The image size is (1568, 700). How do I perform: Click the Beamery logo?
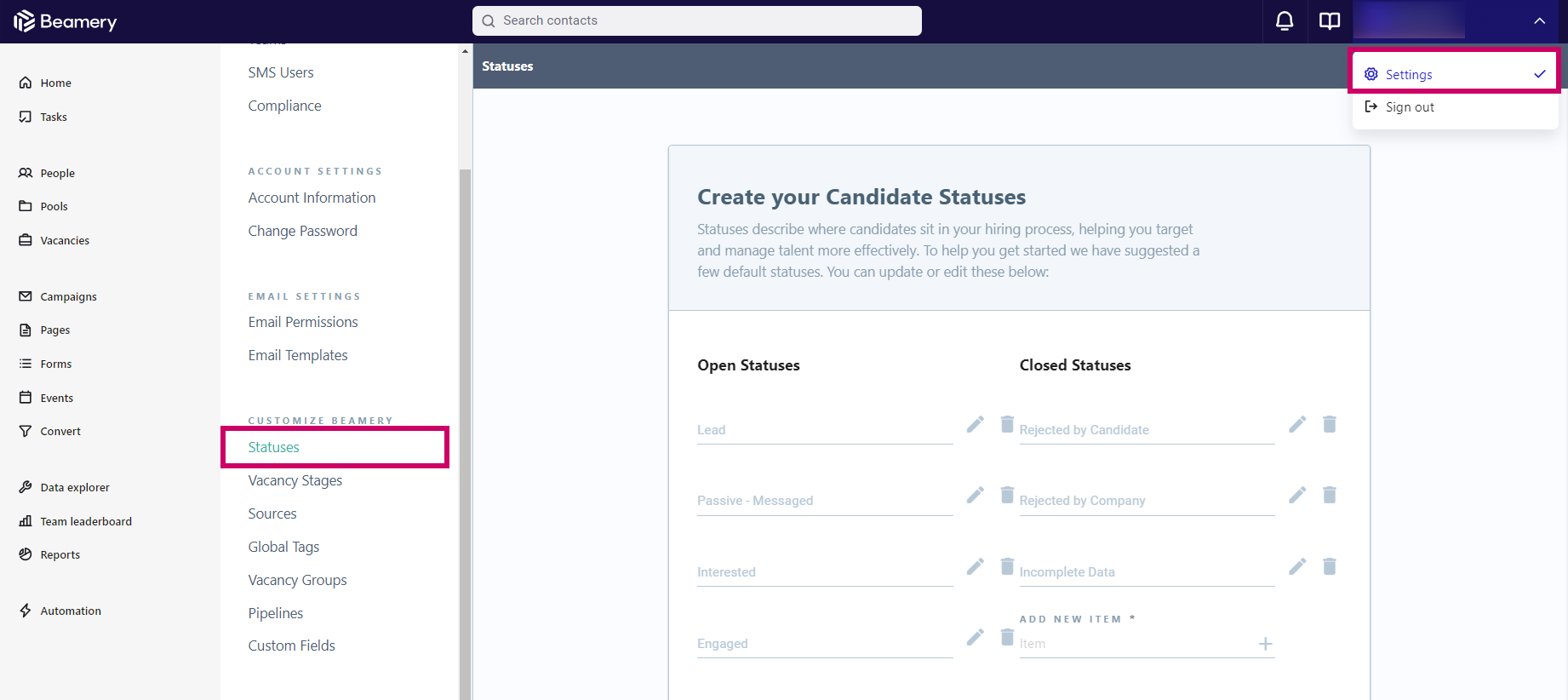coord(66,21)
